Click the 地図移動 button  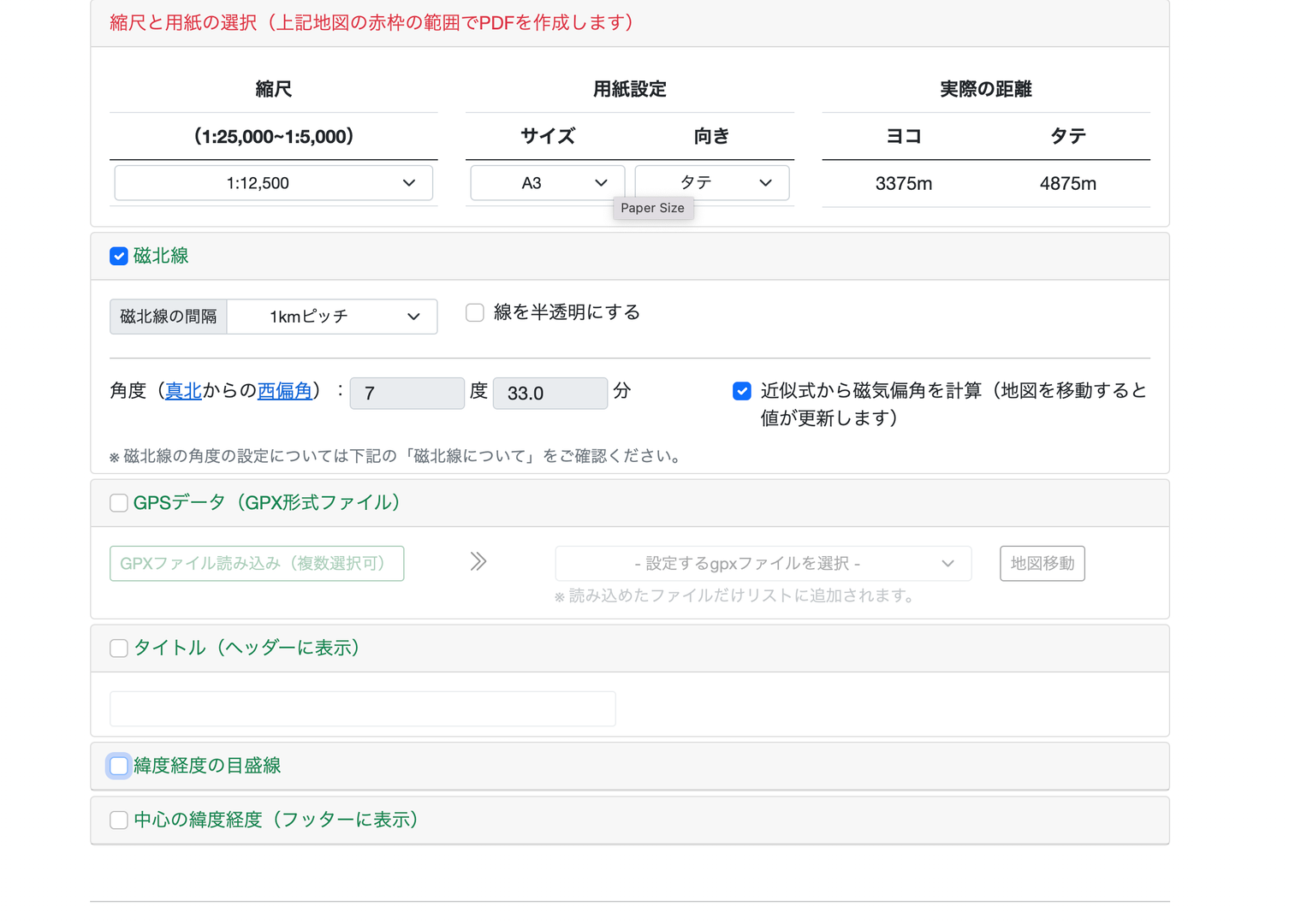point(1042,564)
